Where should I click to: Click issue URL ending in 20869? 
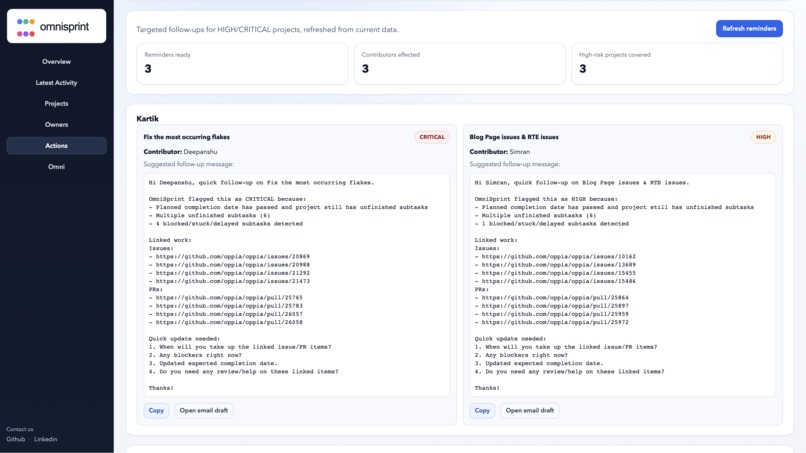233,257
